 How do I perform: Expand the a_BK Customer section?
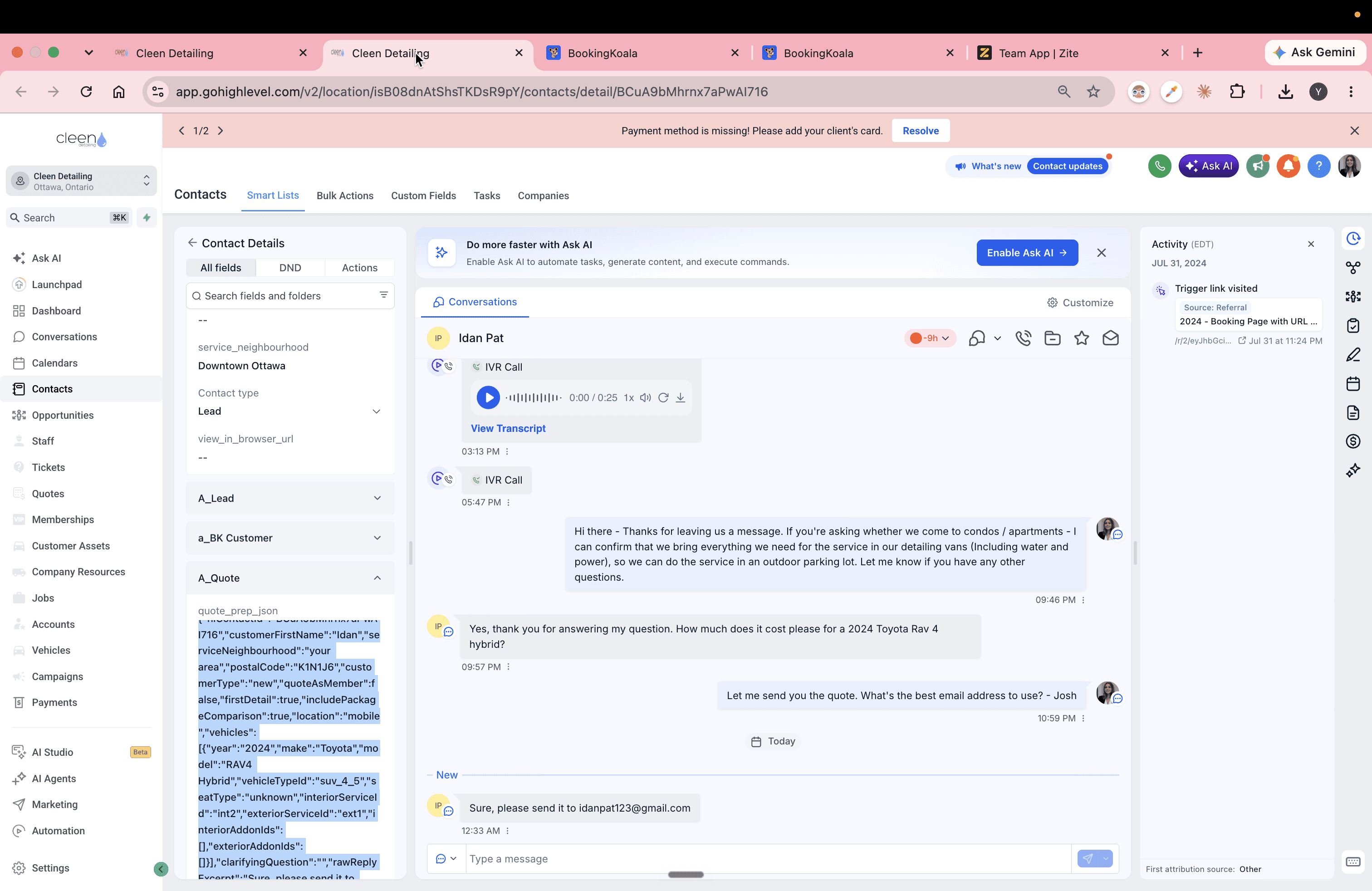pos(290,538)
